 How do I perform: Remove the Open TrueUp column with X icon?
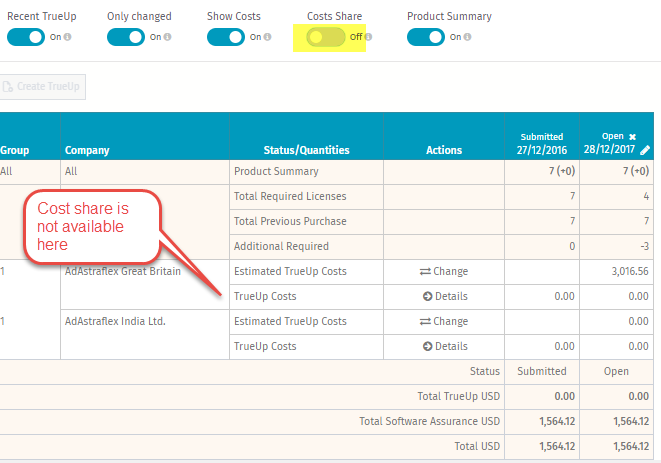(632, 137)
